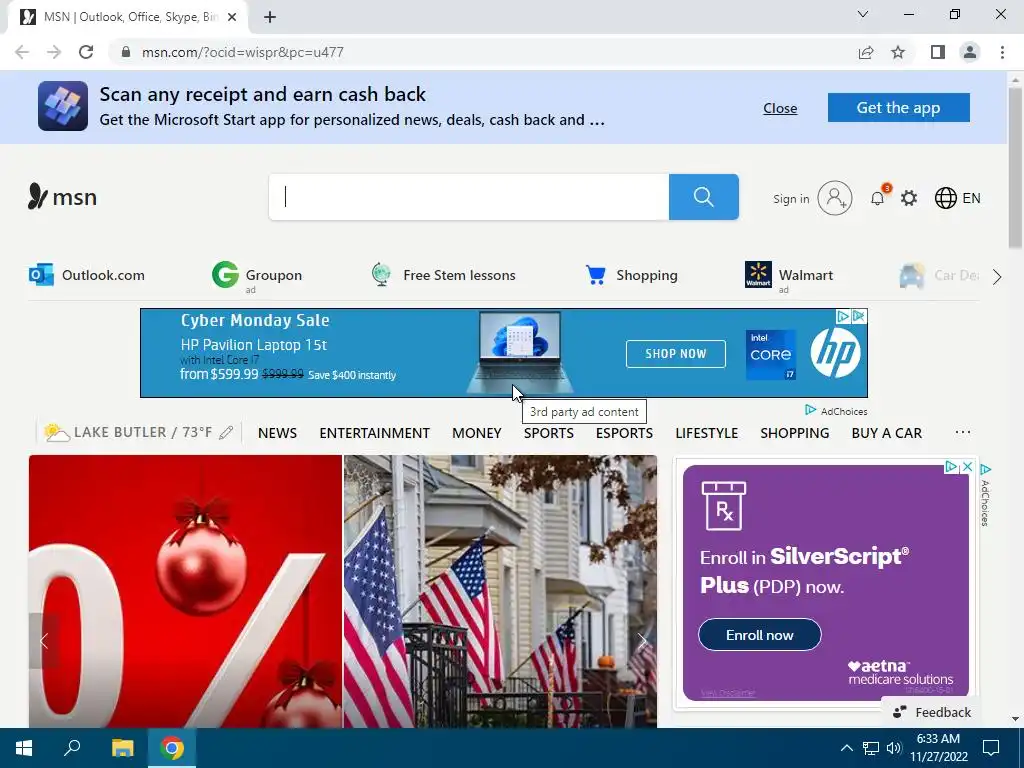Open the Windows Start menu
This screenshot has height=768, width=1024.
point(24,748)
